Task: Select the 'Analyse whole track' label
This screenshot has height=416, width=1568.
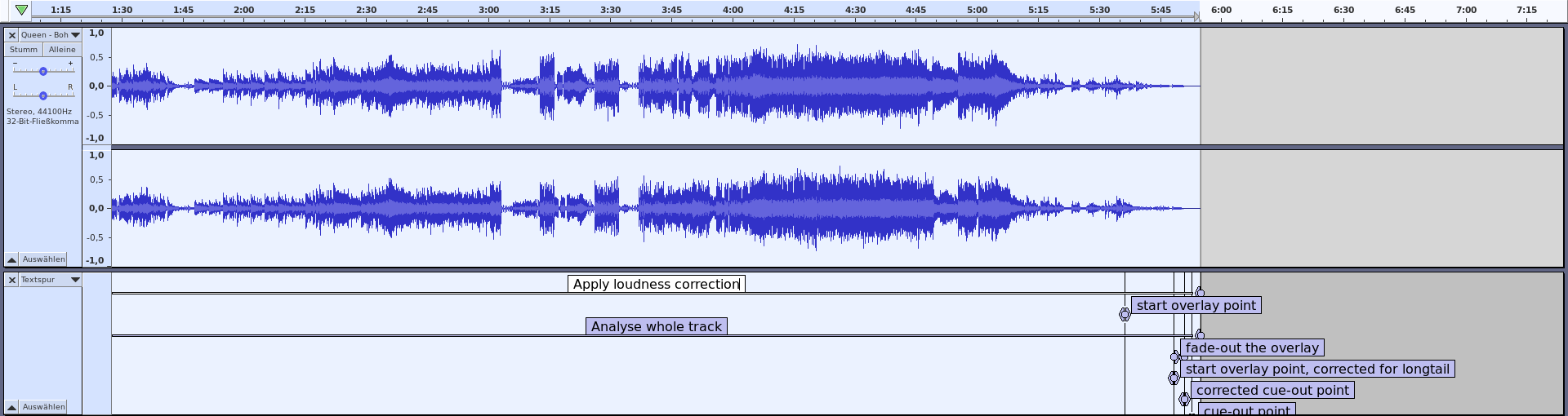Action: [656, 326]
